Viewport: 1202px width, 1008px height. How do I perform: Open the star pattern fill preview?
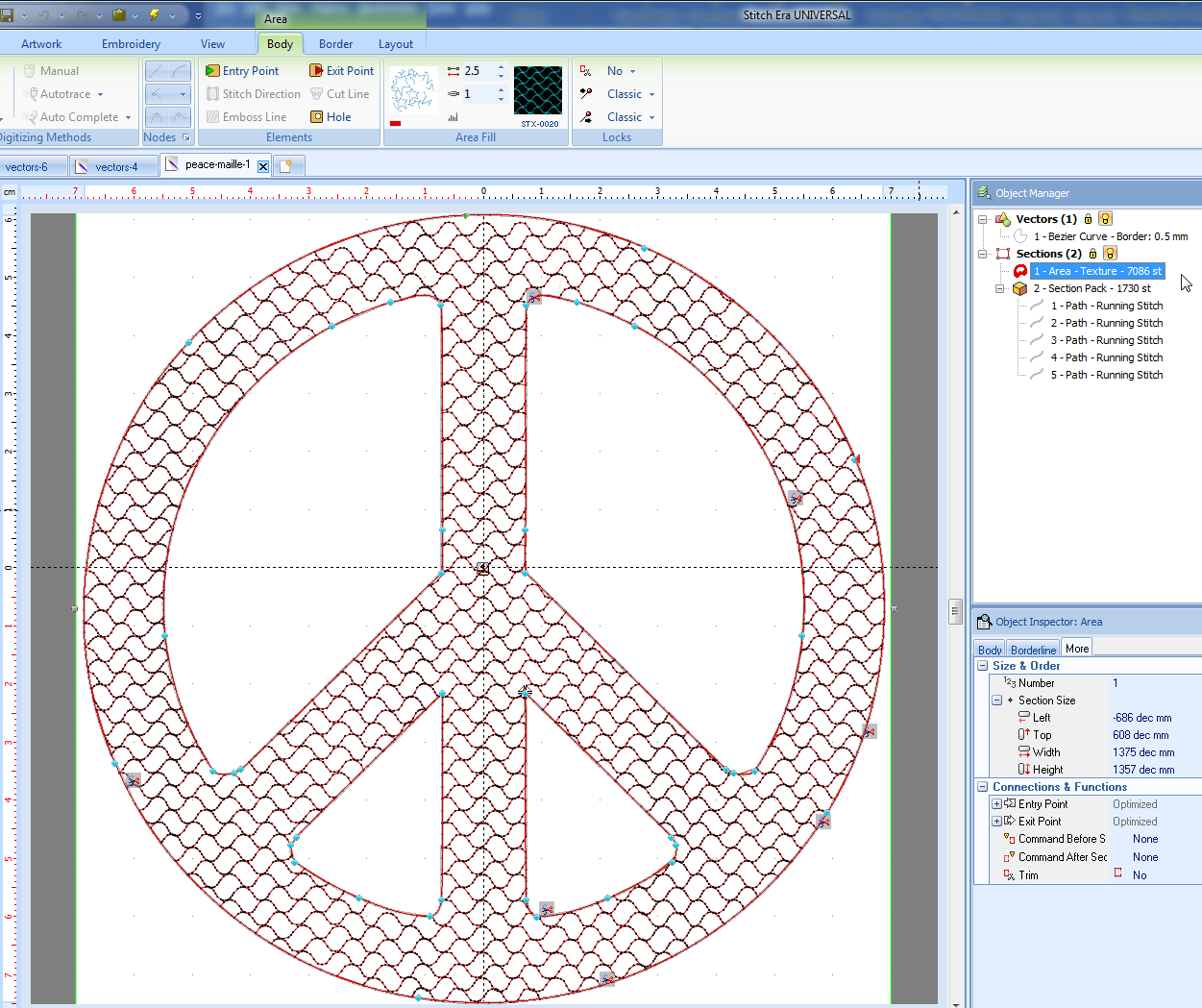[413, 92]
